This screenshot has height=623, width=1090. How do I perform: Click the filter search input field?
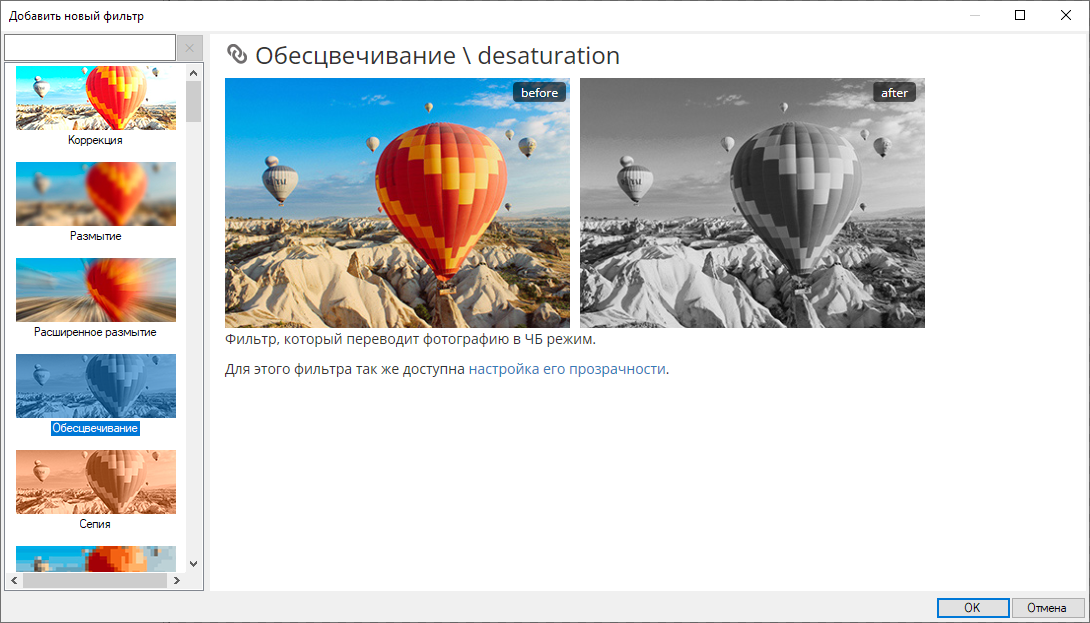click(x=90, y=48)
